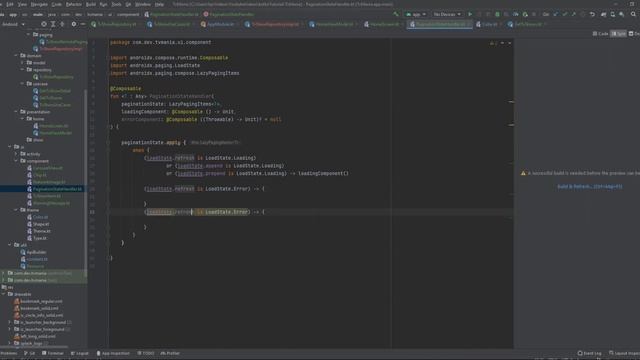Open project panel settings gear
Screen dimensions: 640x360
(x=74, y=24)
